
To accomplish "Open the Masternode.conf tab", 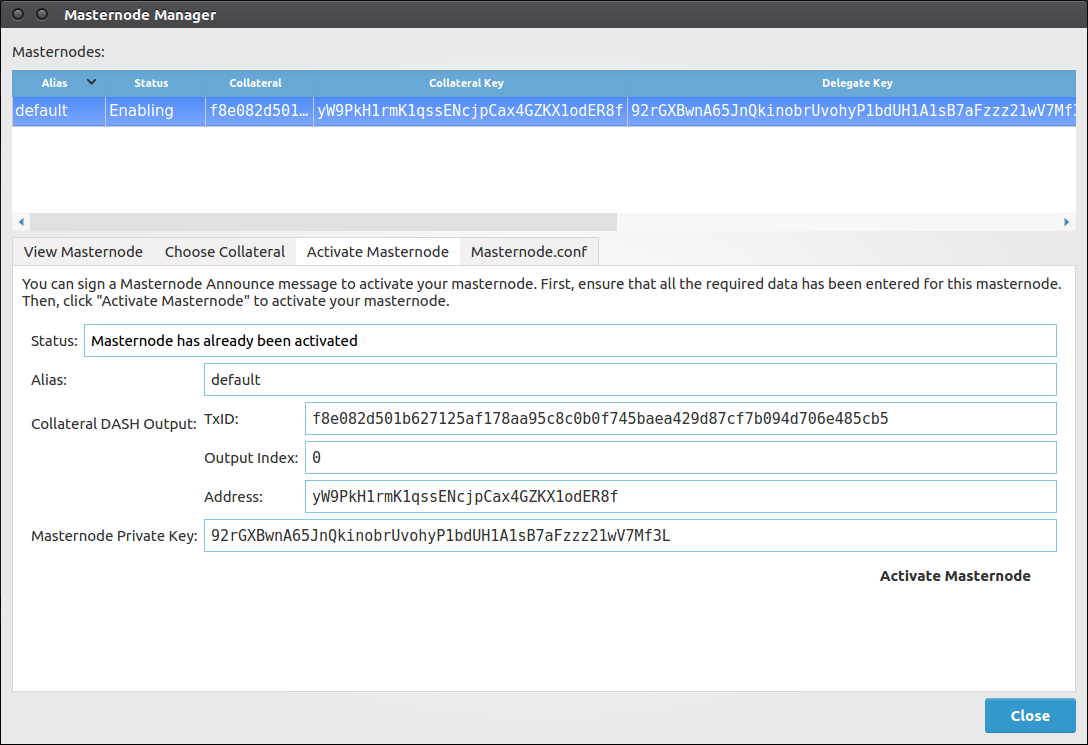I will coord(529,252).
